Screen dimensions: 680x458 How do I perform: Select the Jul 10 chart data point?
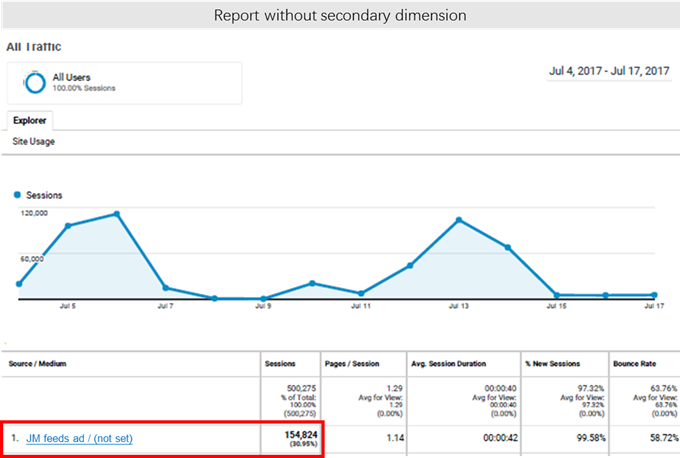(312, 283)
